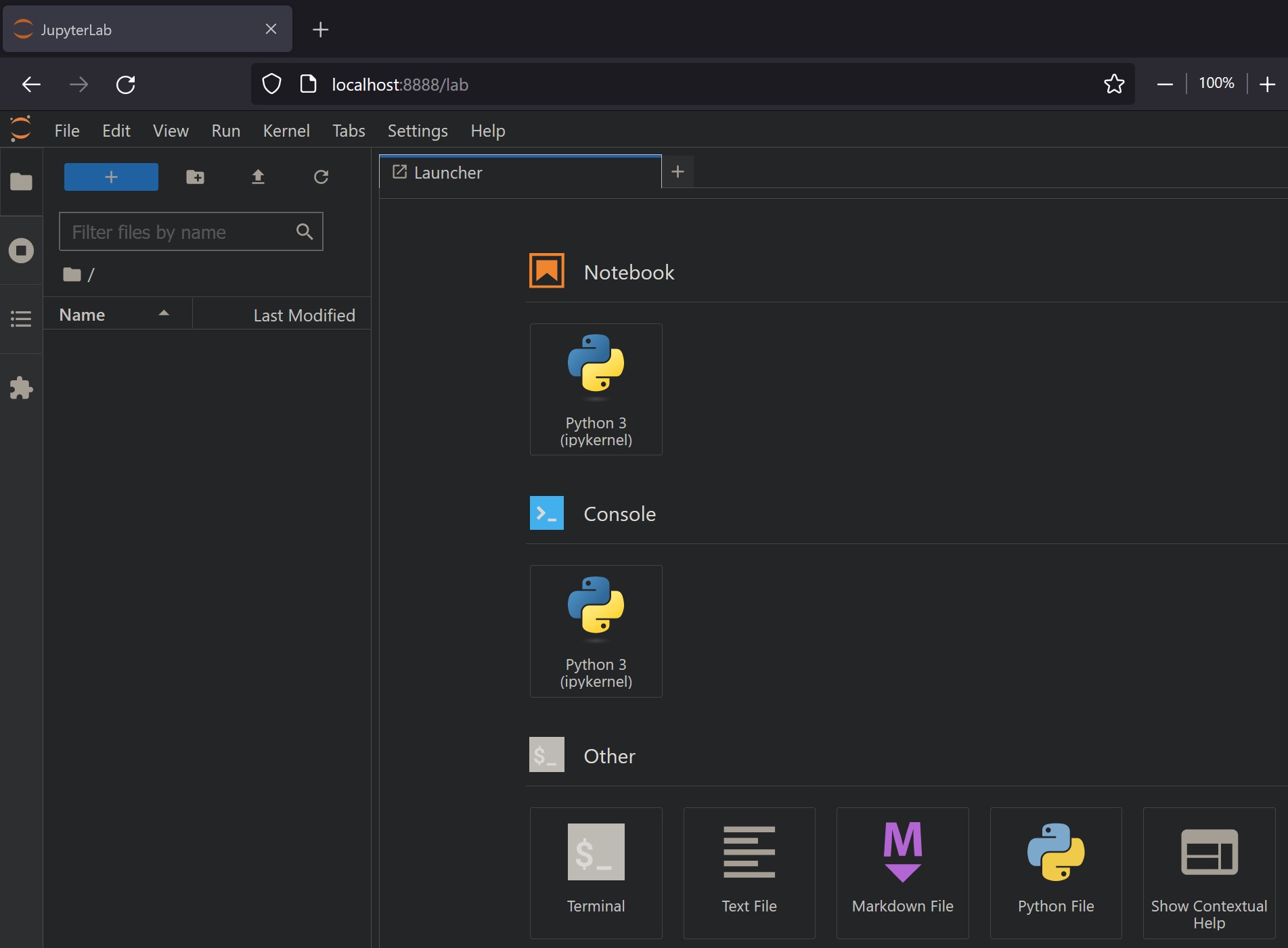Go back in browser history
Screen dimensions: 1288x948
coord(31,85)
